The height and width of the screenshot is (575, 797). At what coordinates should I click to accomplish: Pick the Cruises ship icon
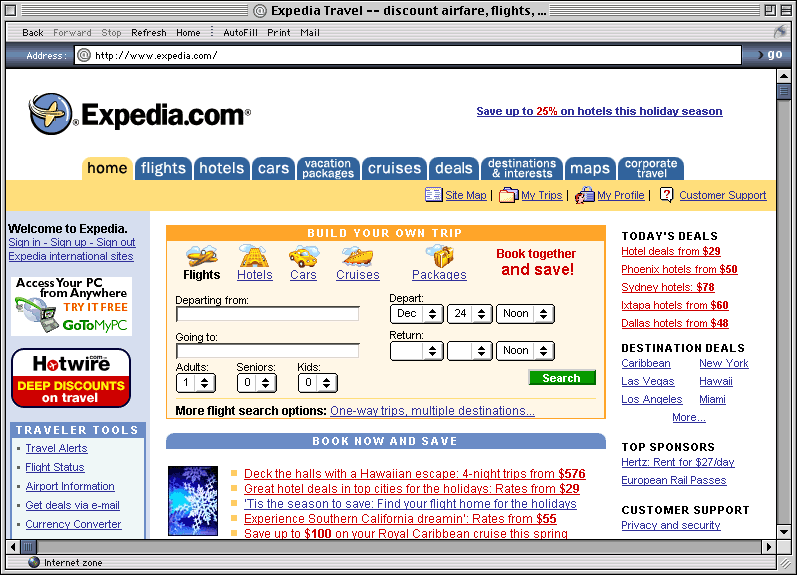357,256
